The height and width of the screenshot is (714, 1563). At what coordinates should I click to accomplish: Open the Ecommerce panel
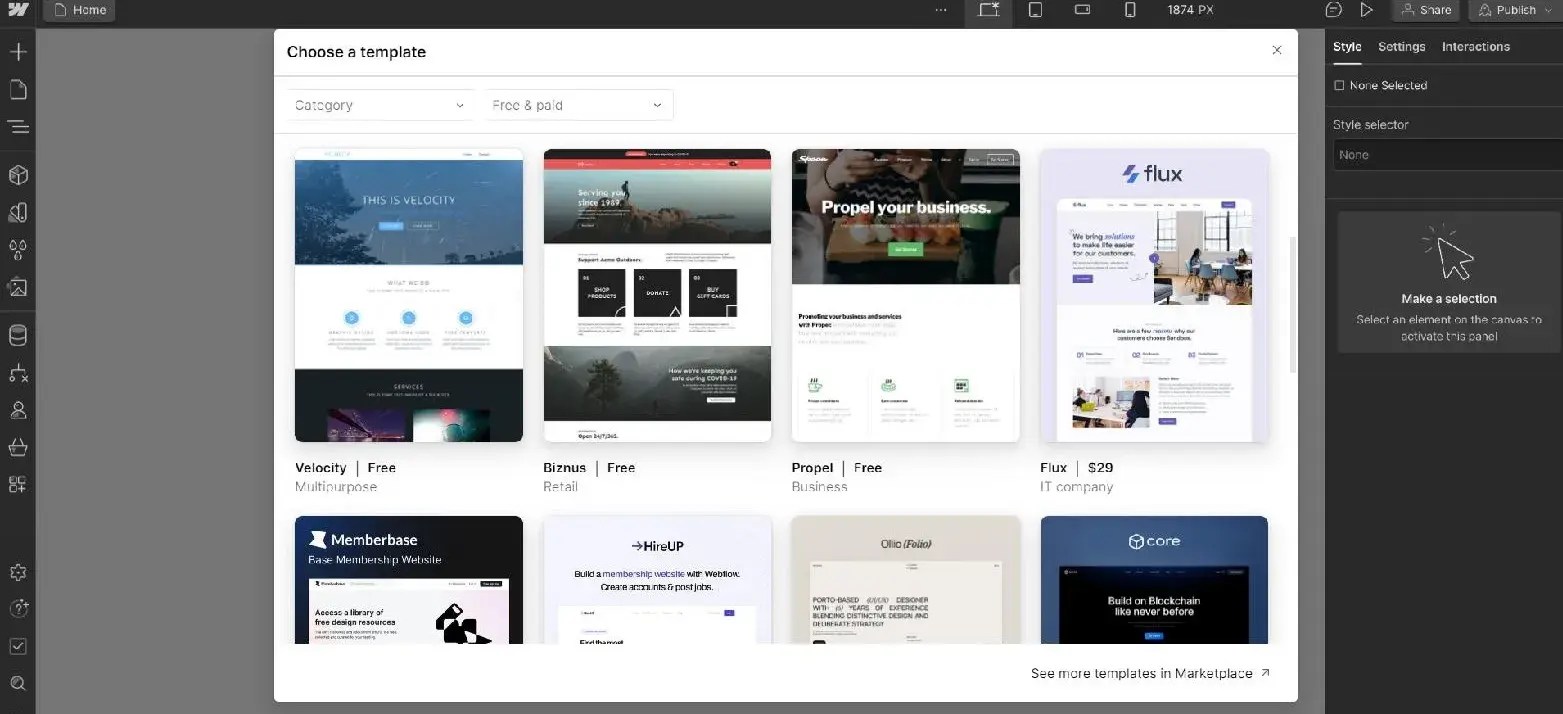pyautogui.click(x=18, y=447)
